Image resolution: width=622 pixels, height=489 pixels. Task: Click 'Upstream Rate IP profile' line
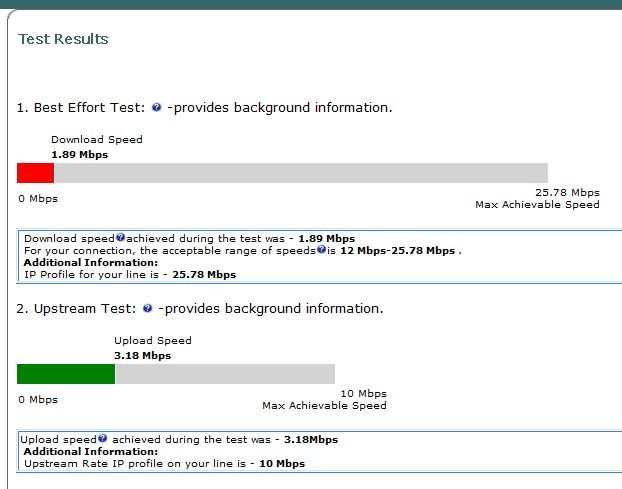[x=164, y=464]
